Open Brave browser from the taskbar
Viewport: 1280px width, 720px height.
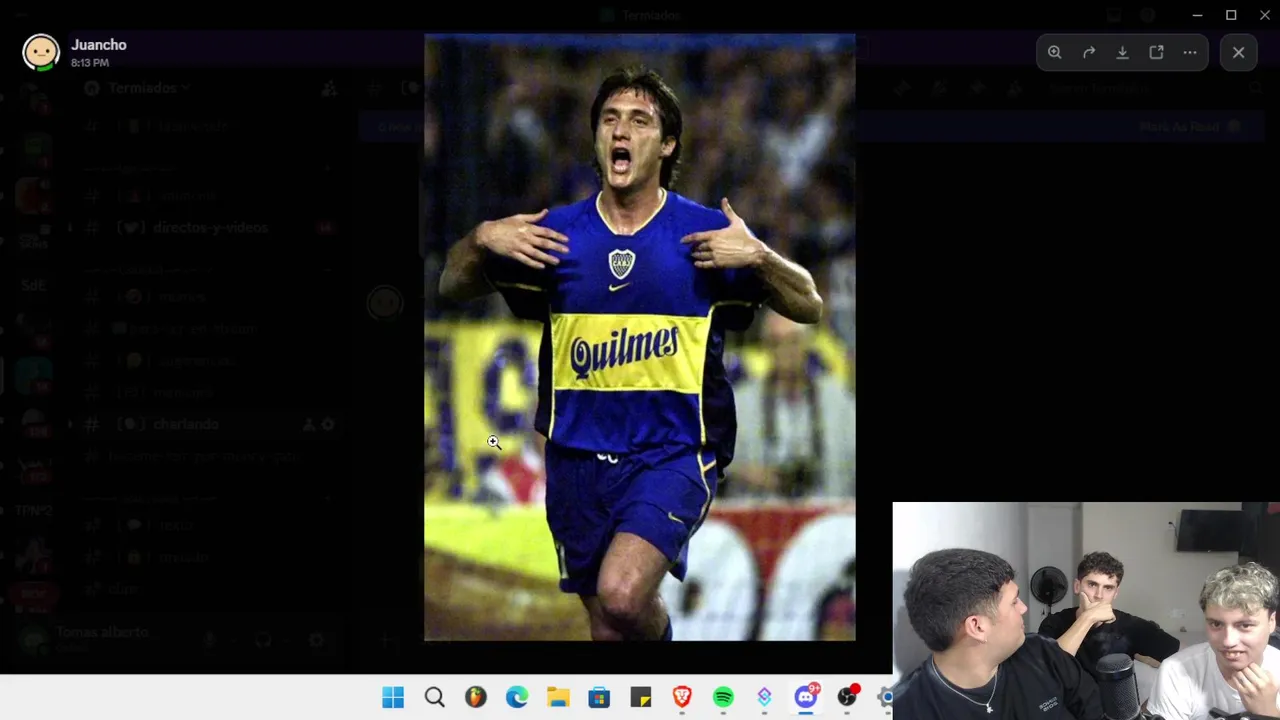(682, 697)
